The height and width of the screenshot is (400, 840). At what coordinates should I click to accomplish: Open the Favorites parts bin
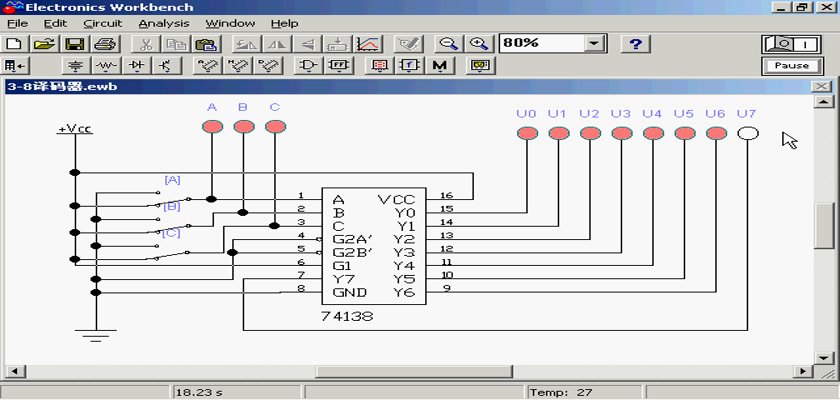point(14,66)
